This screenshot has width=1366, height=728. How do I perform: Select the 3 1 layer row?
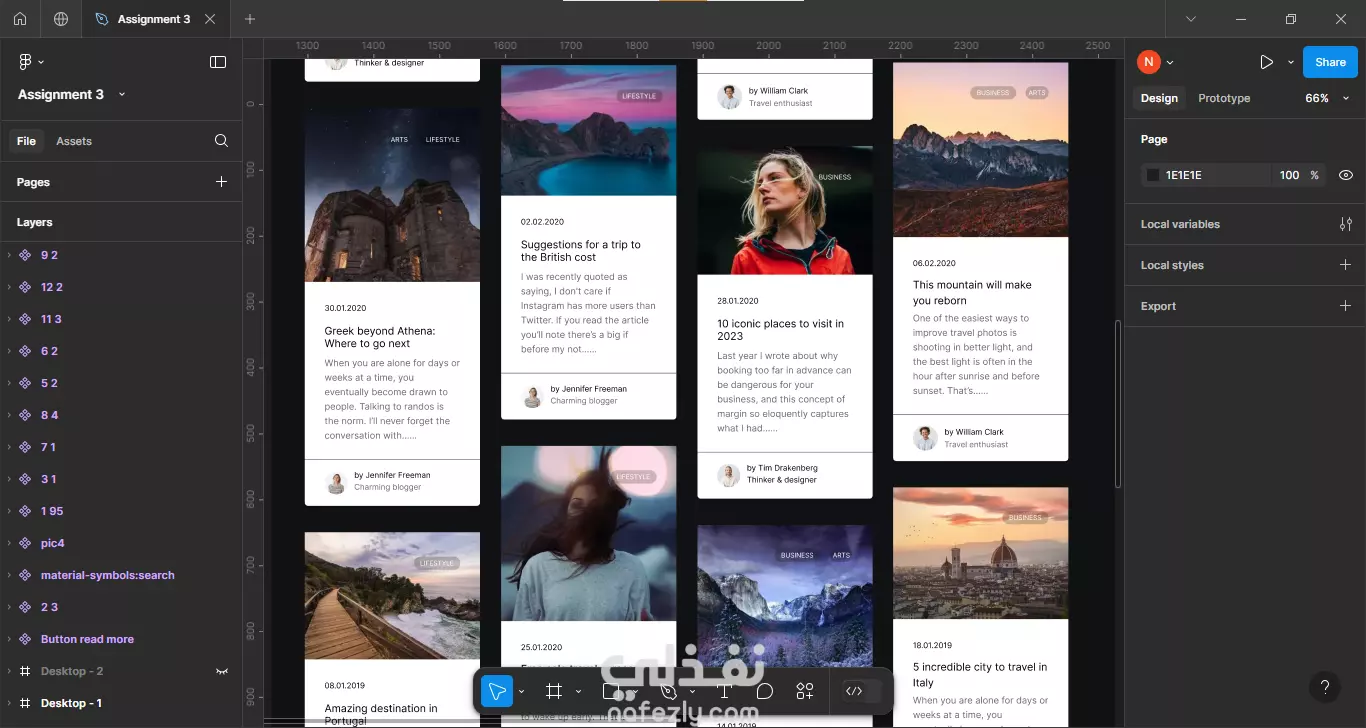click(x=121, y=479)
